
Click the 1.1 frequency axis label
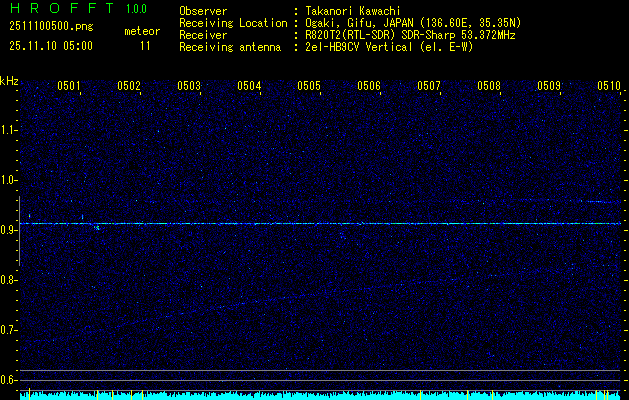click(9, 130)
